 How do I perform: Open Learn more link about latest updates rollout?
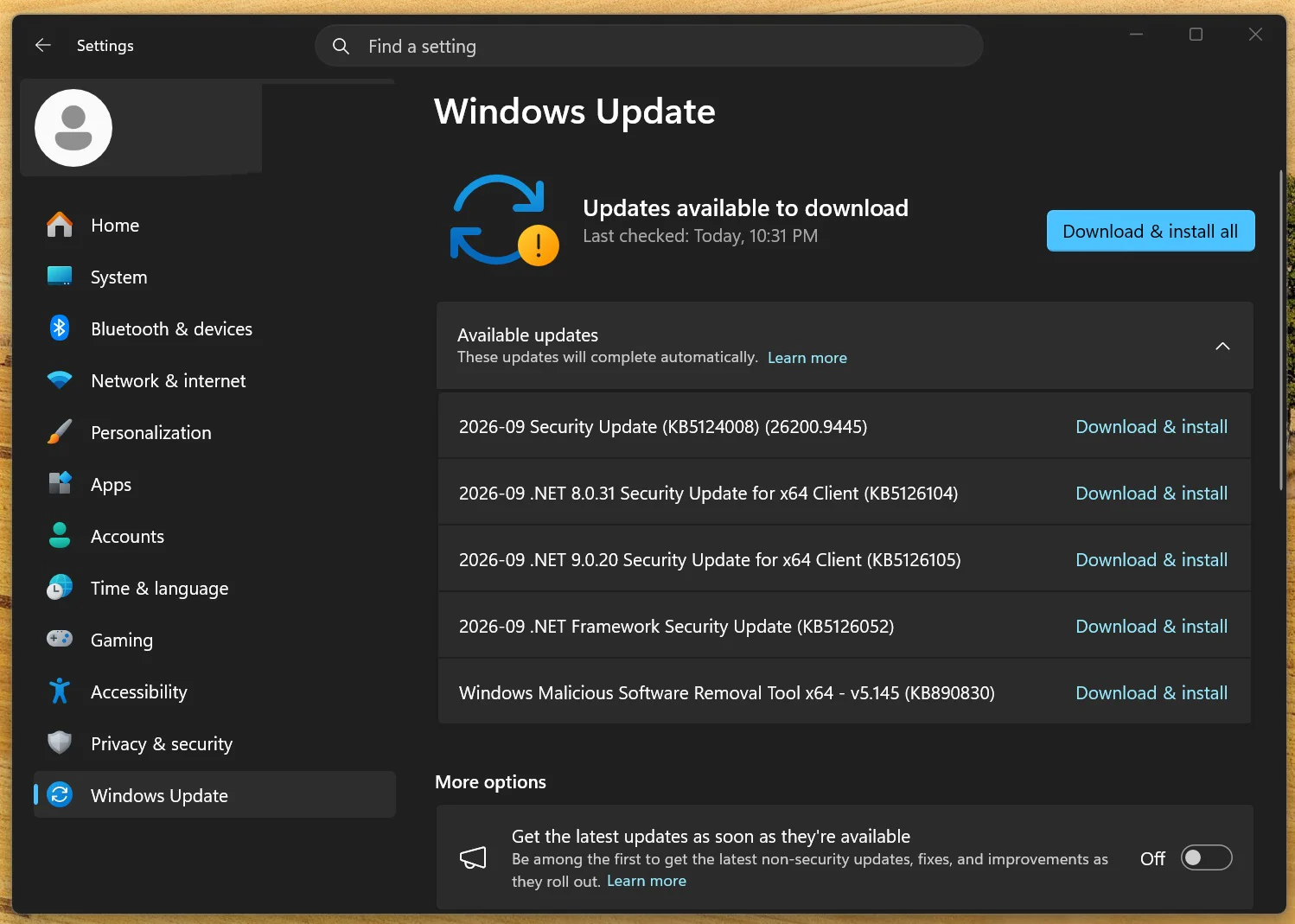click(x=647, y=881)
